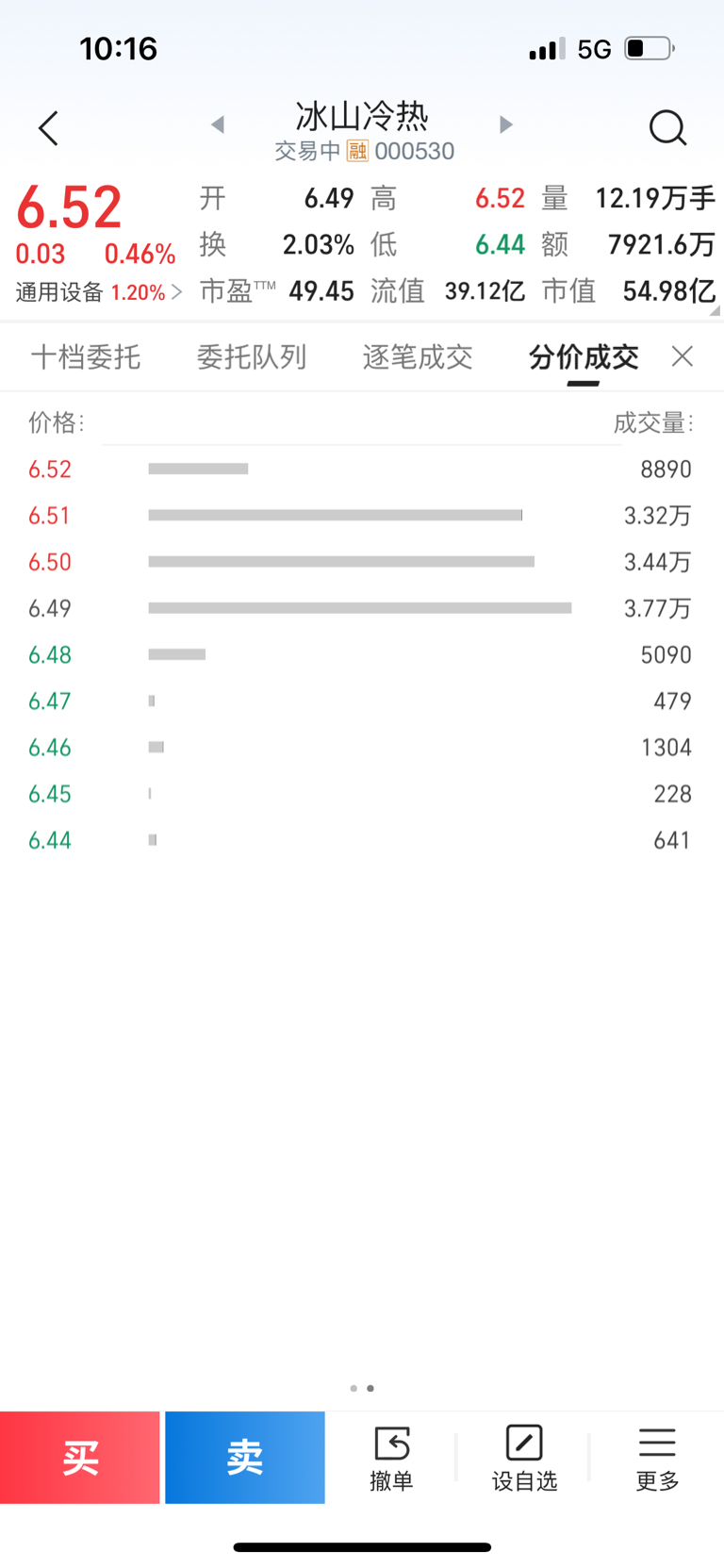Open the 更多 hamburger menu icon
This screenshot has height=1568, width=724.
click(x=657, y=1443)
